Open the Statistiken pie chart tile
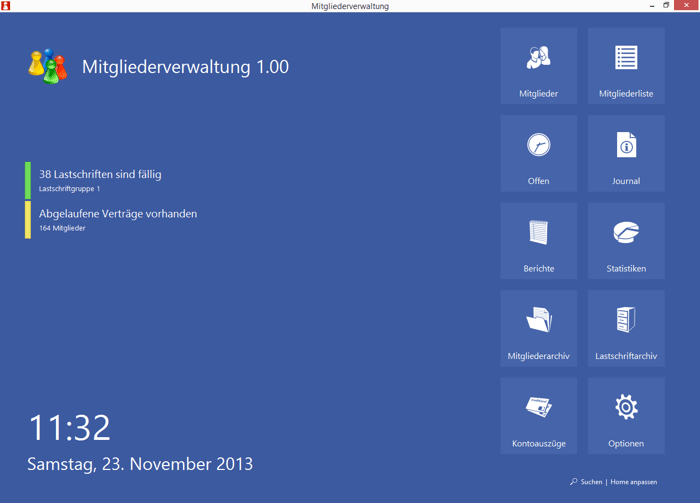This screenshot has width=700, height=503. click(x=626, y=241)
